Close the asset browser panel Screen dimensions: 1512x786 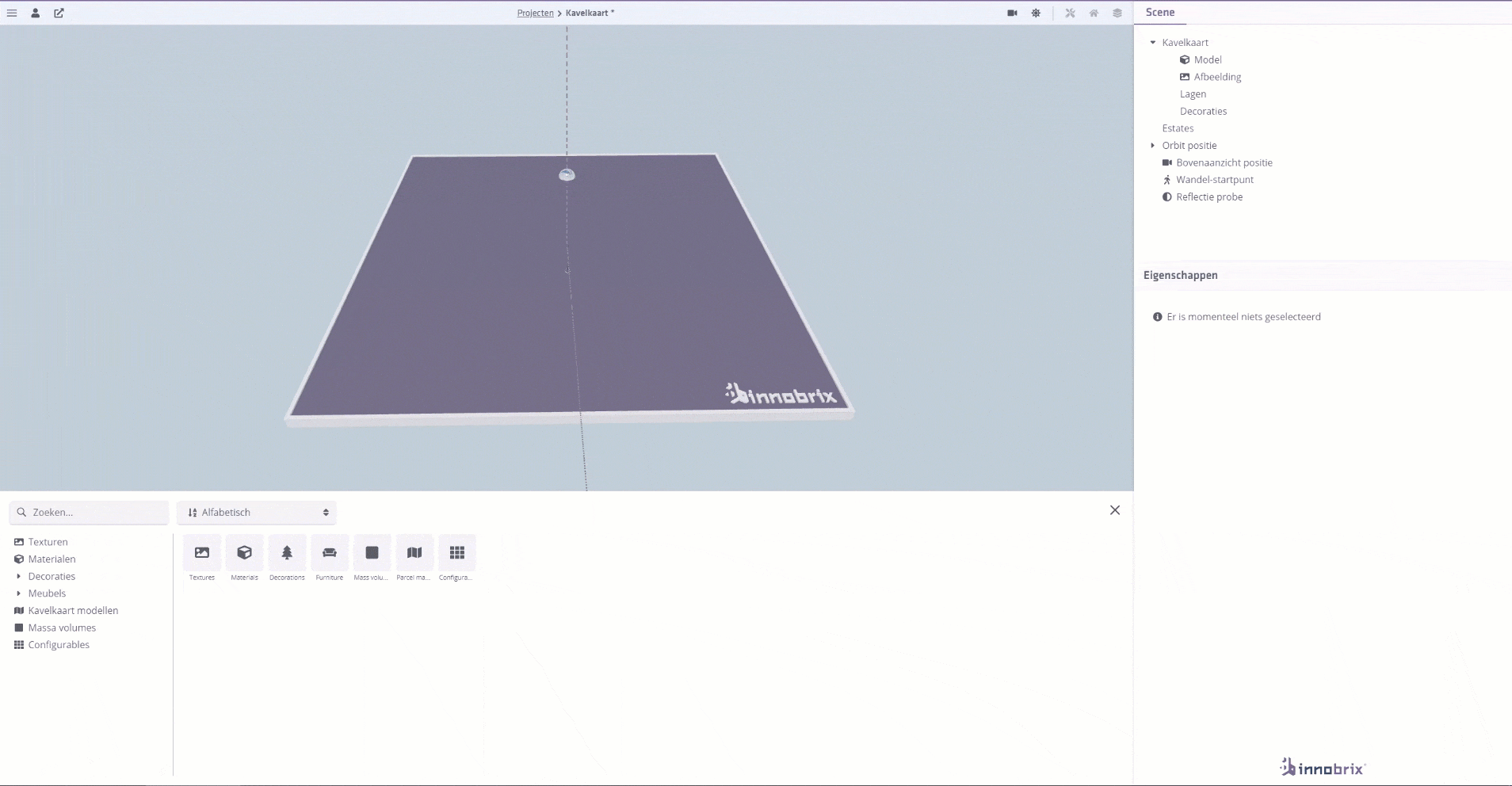(x=1115, y=510)
